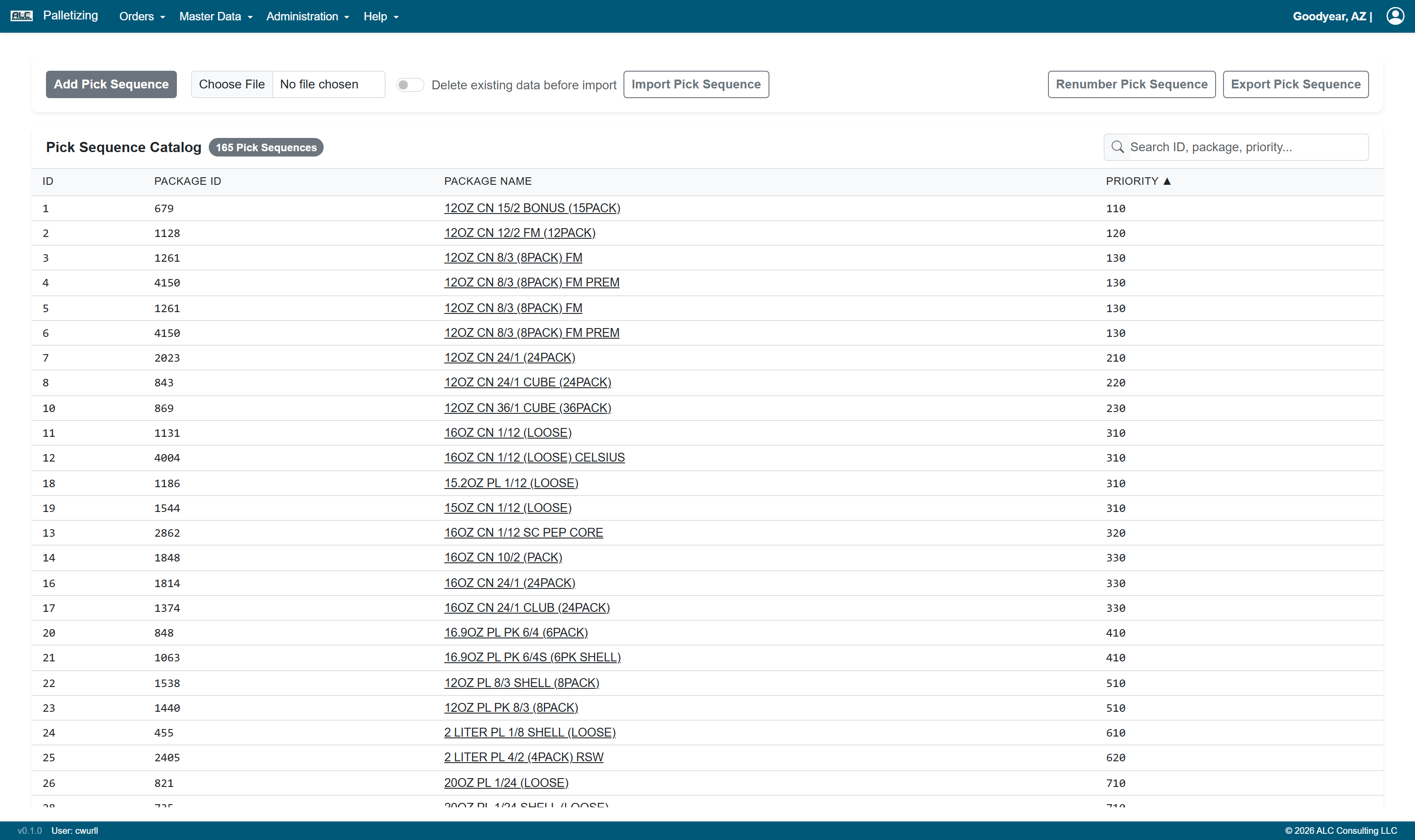Open the Orders dropdown menu

pyautogui.click(x=142, y=16)
